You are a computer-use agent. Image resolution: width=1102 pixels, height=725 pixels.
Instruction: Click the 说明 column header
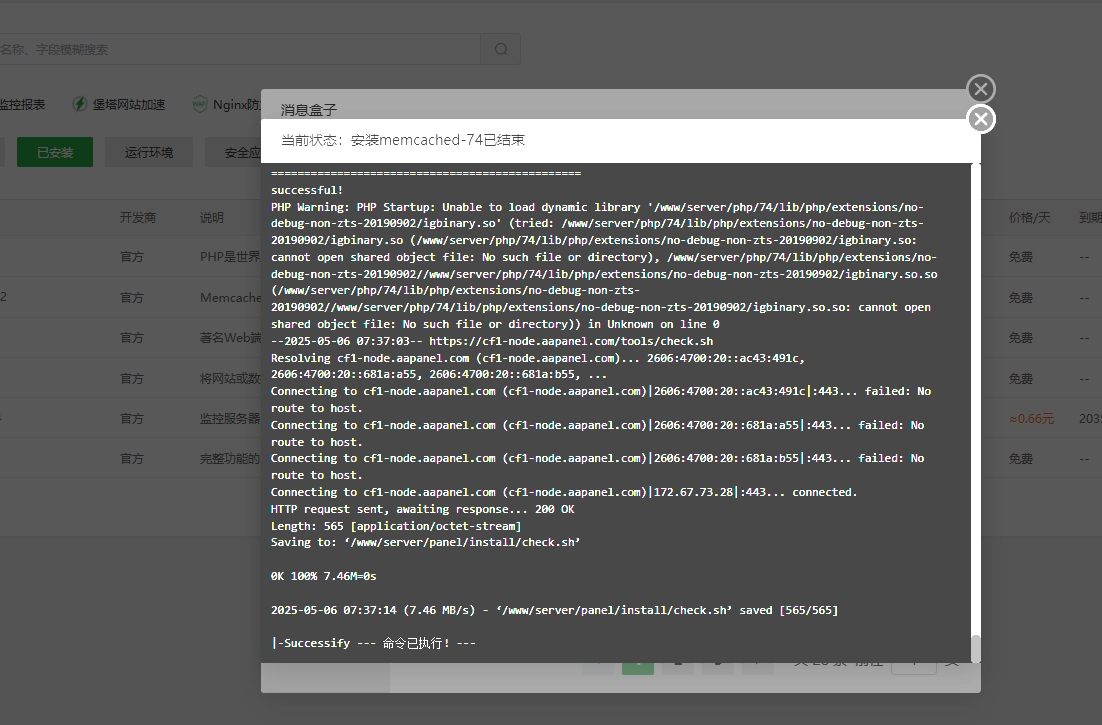(x=212, y=218)
